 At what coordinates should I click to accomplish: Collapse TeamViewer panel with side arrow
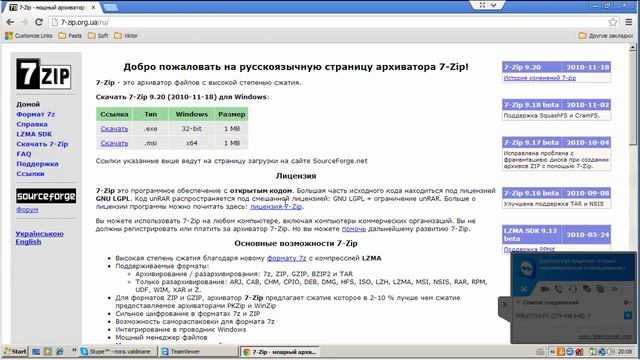(504, 304)
